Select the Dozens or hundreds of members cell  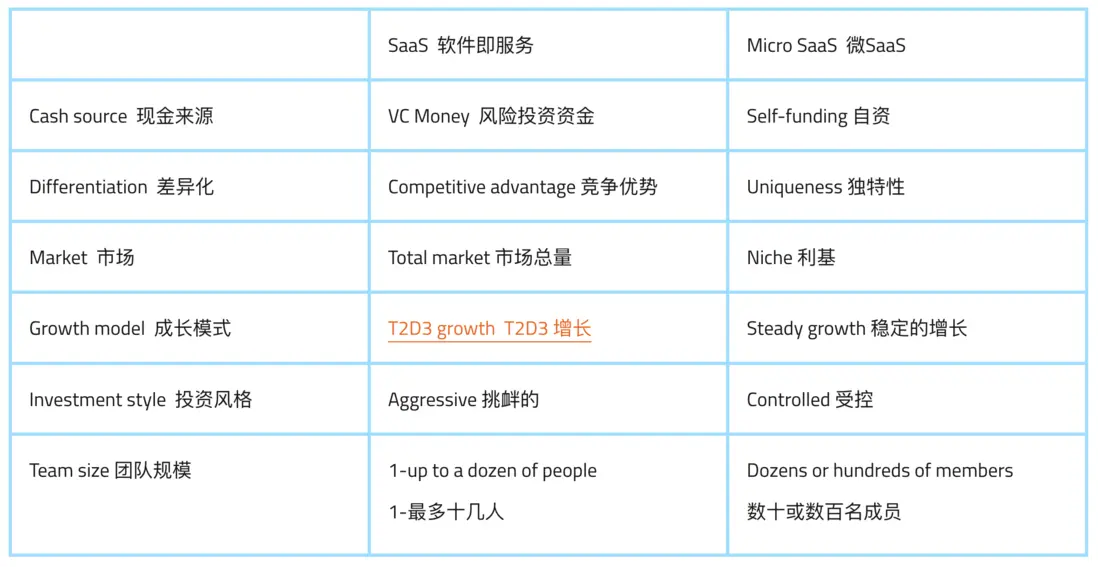pyautogui.click(x=879, y=471)
